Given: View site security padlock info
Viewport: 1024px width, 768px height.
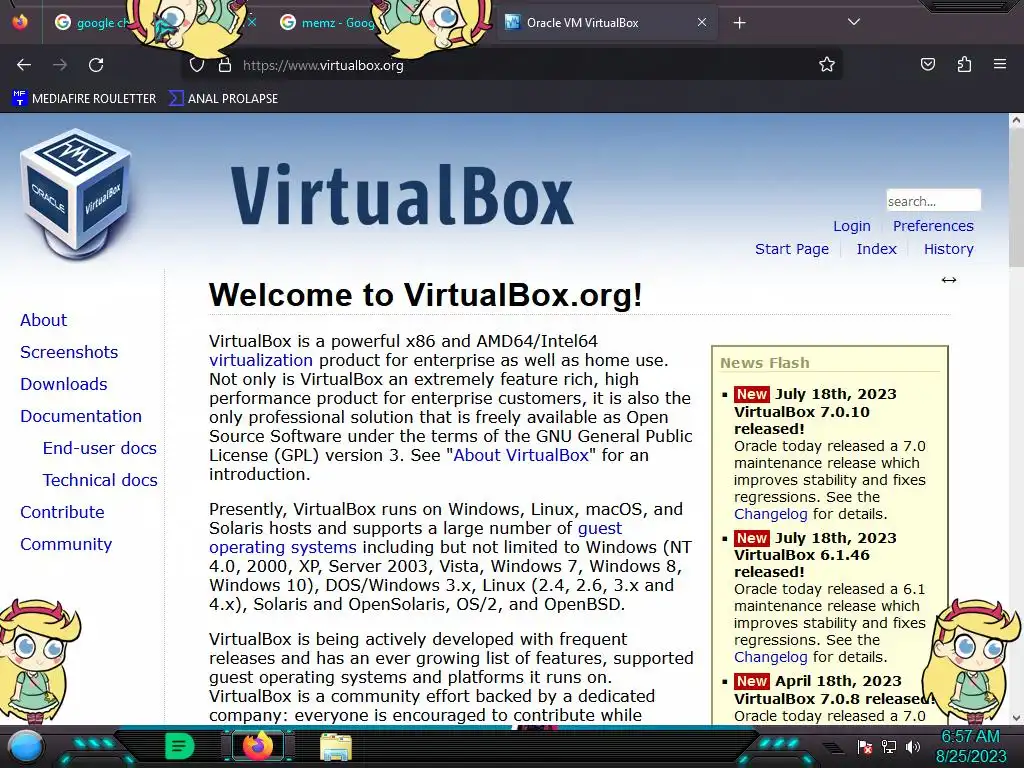Looking at the screenshot, I should coord(225,65).
